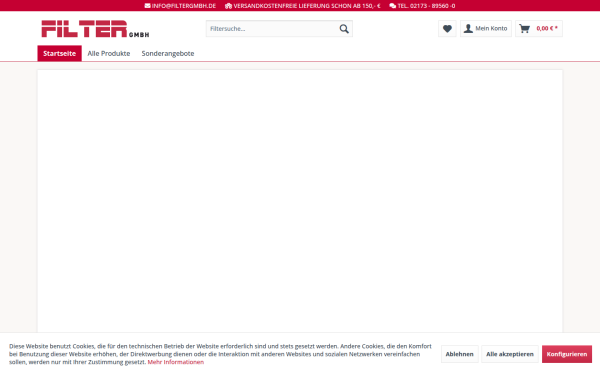Click the envelope icon in top bar
Viewport: 600px width, 375px height.
pyautogui.click(x=147, y=6)
